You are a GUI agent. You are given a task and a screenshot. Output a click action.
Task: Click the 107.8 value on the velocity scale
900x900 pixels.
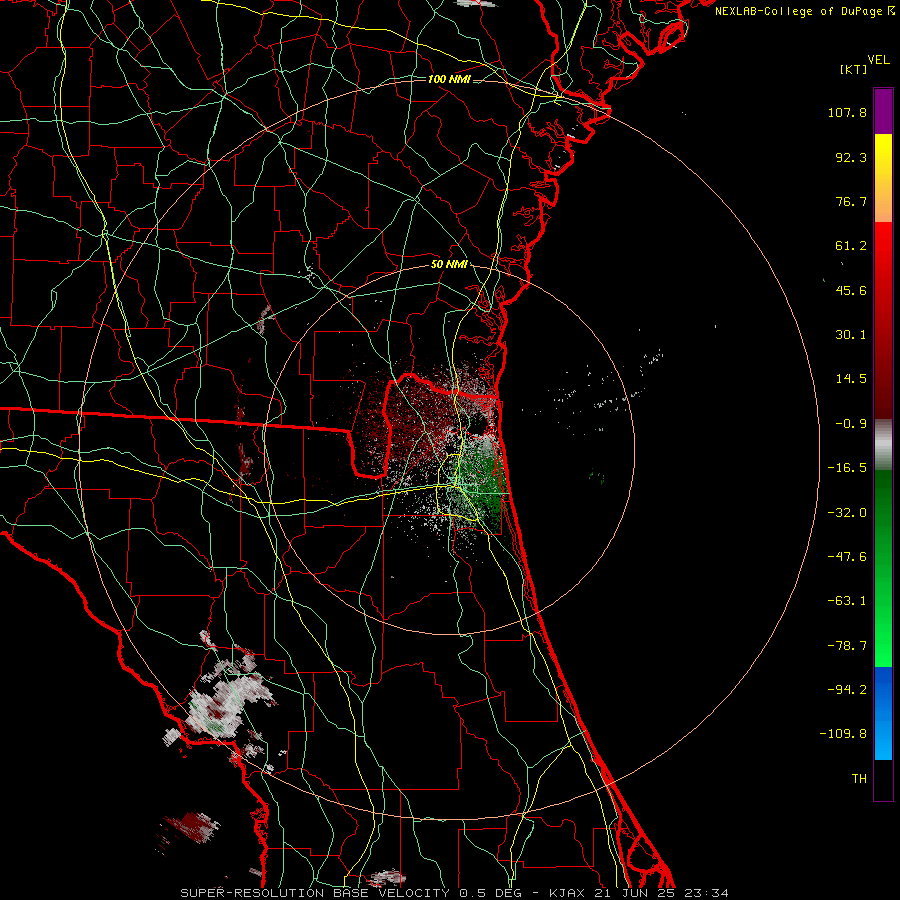point(847,112)
